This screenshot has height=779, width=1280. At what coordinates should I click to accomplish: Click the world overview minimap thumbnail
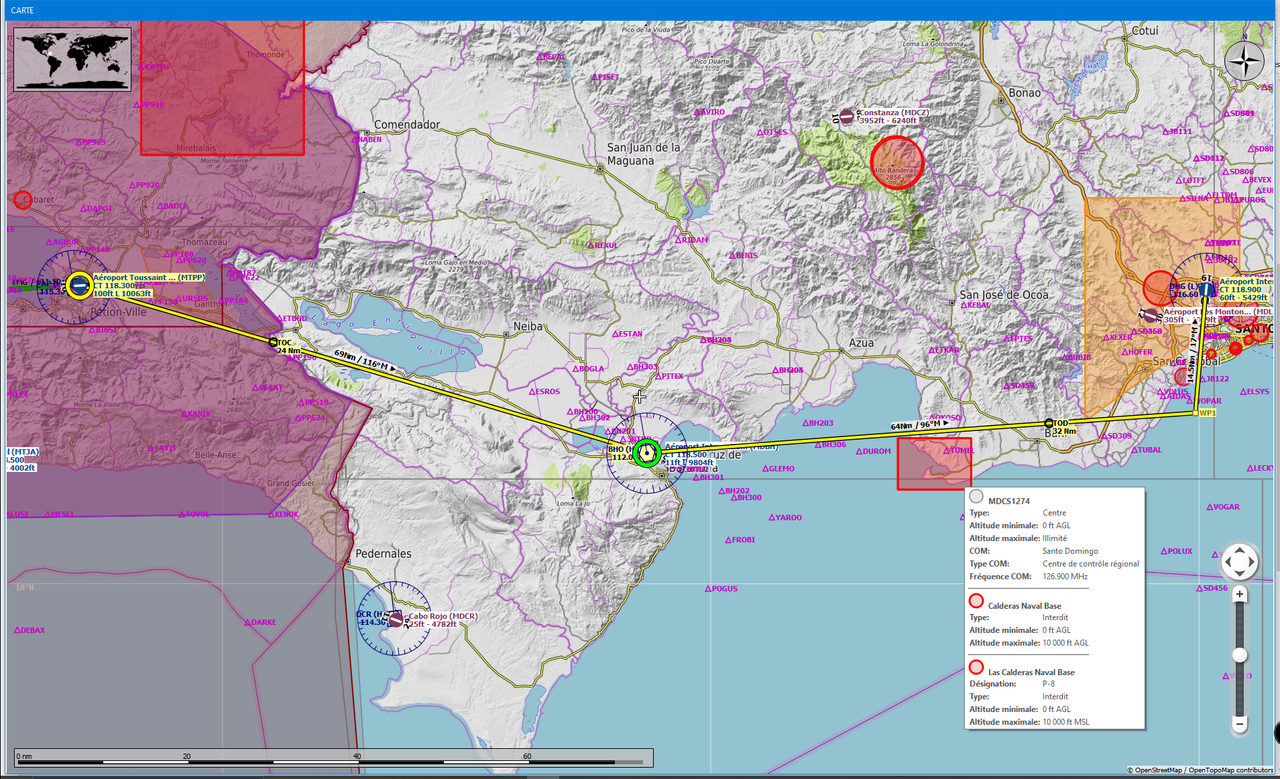coord(72,59)
